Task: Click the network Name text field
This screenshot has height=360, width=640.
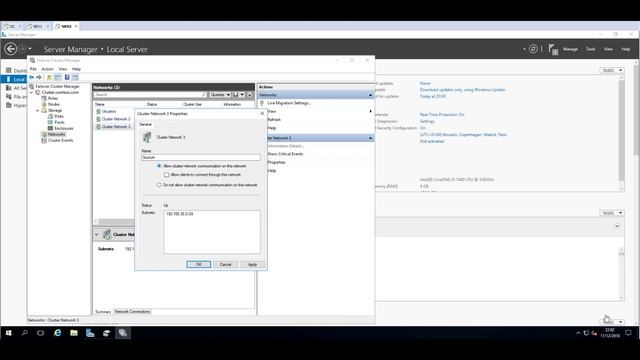Action: coord(200,157)
